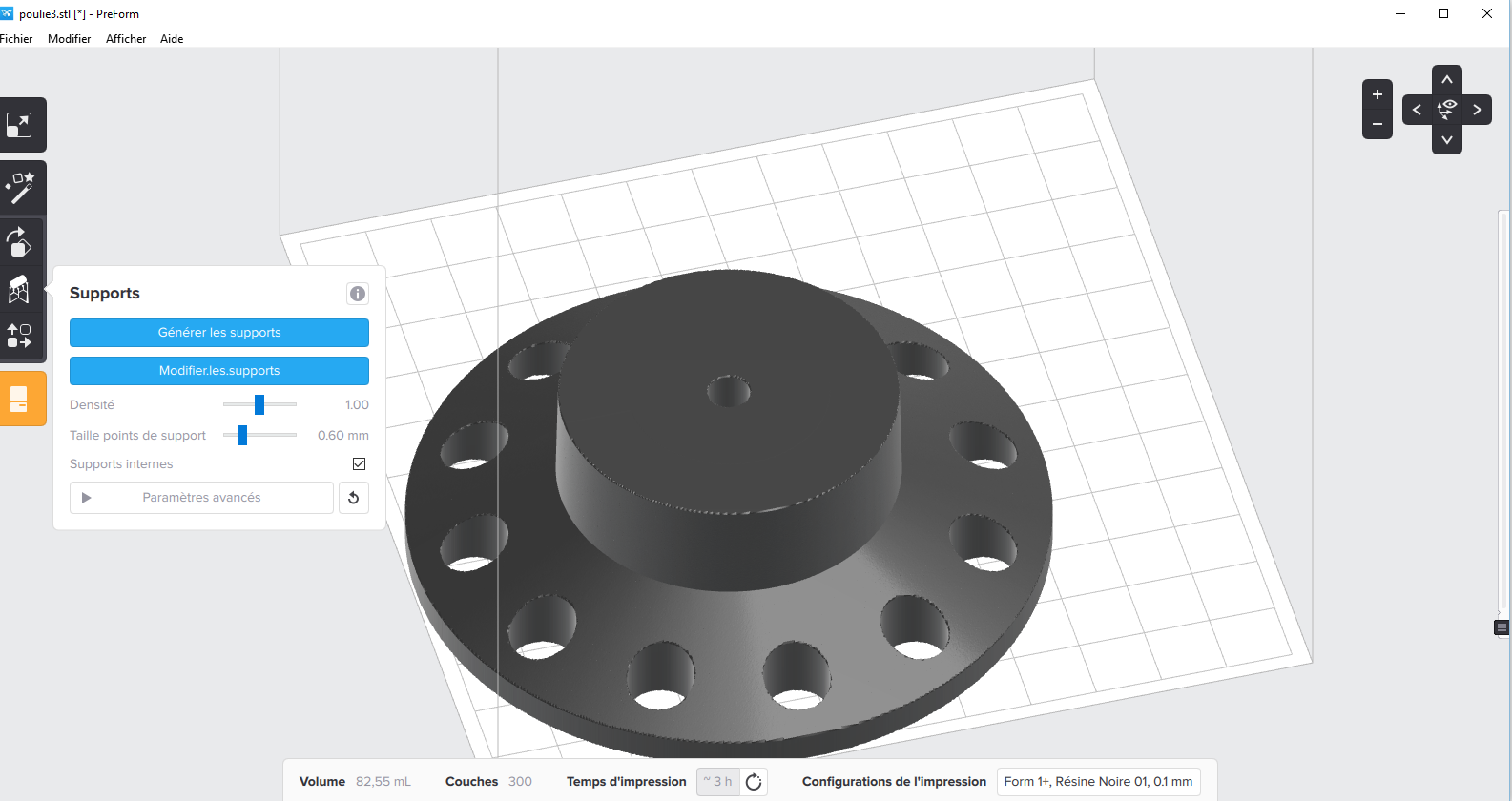Click the layer slicer handle on right edge
1512x801 pixels.
point(1502,627)
